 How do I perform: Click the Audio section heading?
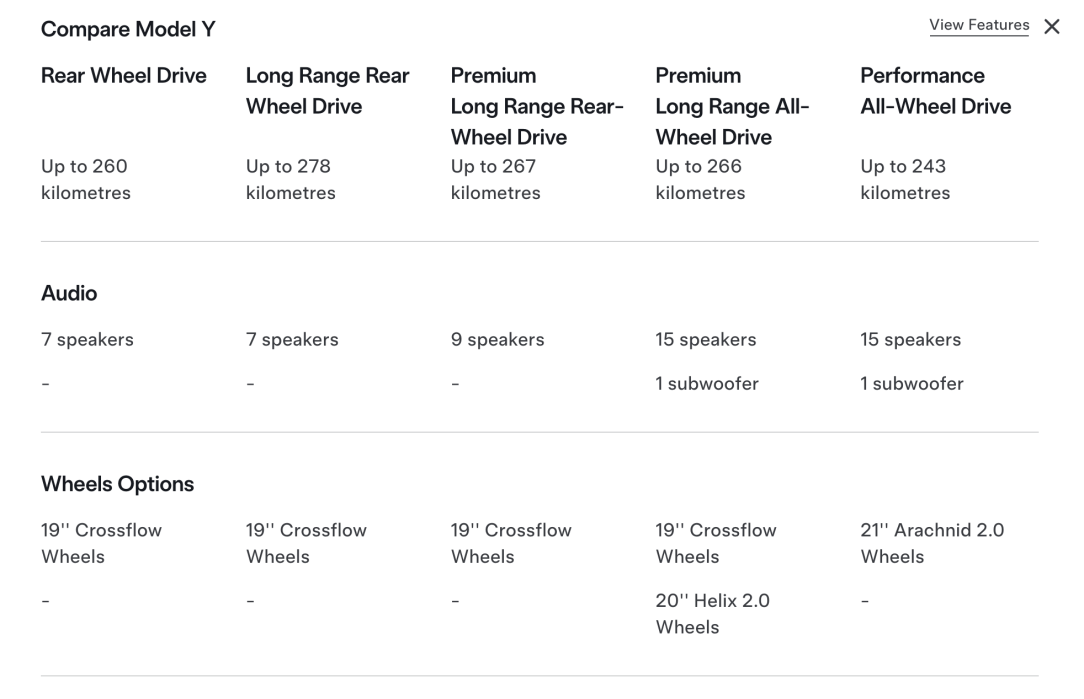click(x=69, y=293)
